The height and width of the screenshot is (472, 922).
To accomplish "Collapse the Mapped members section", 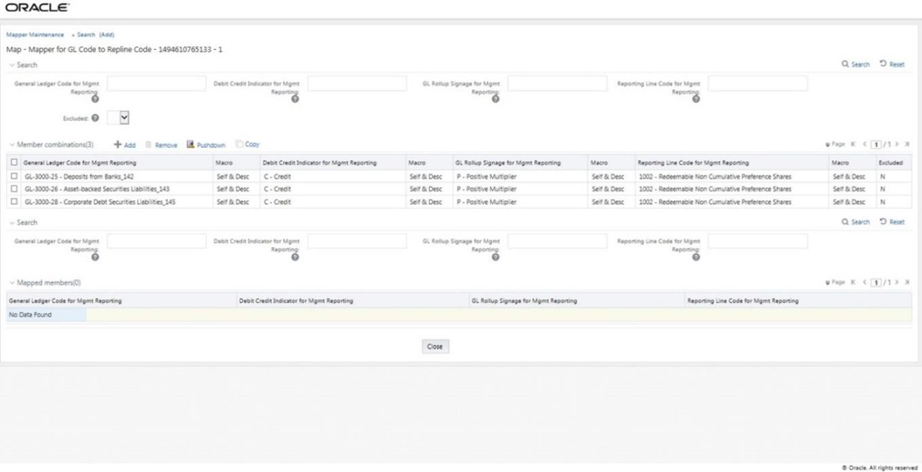I will point(12,283).
